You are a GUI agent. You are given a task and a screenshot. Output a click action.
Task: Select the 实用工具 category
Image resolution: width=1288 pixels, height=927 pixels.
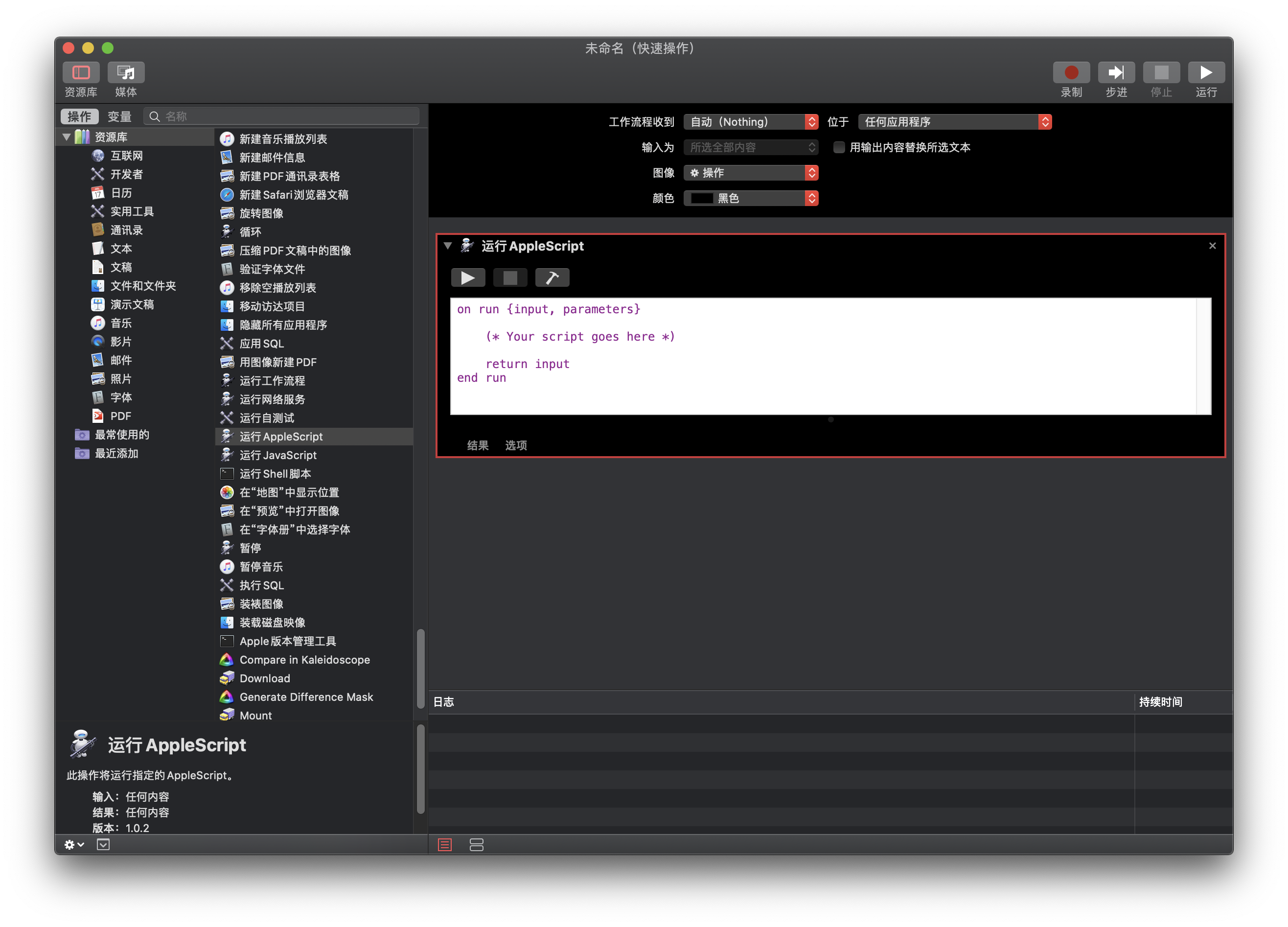pyautogui.click(x=132, y=211)
